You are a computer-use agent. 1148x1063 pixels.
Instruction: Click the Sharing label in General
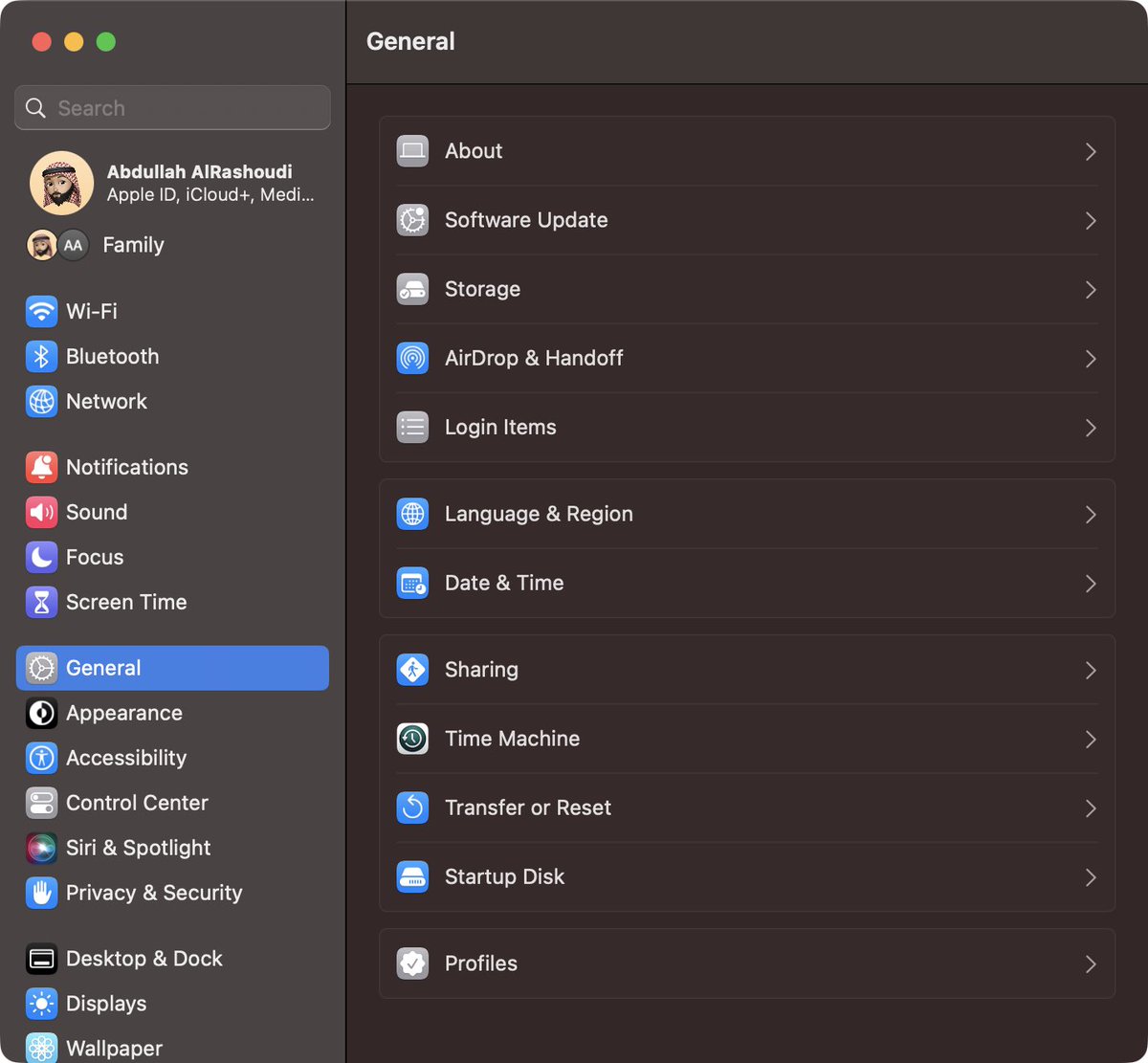[x=481, y=670]
